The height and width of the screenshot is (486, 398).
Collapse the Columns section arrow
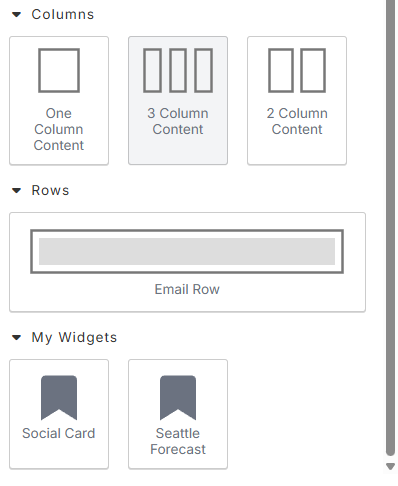tap(16, 14)
